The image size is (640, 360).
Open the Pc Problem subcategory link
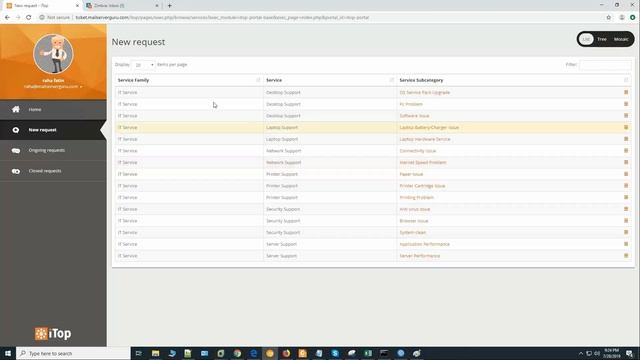click(411, 104)
